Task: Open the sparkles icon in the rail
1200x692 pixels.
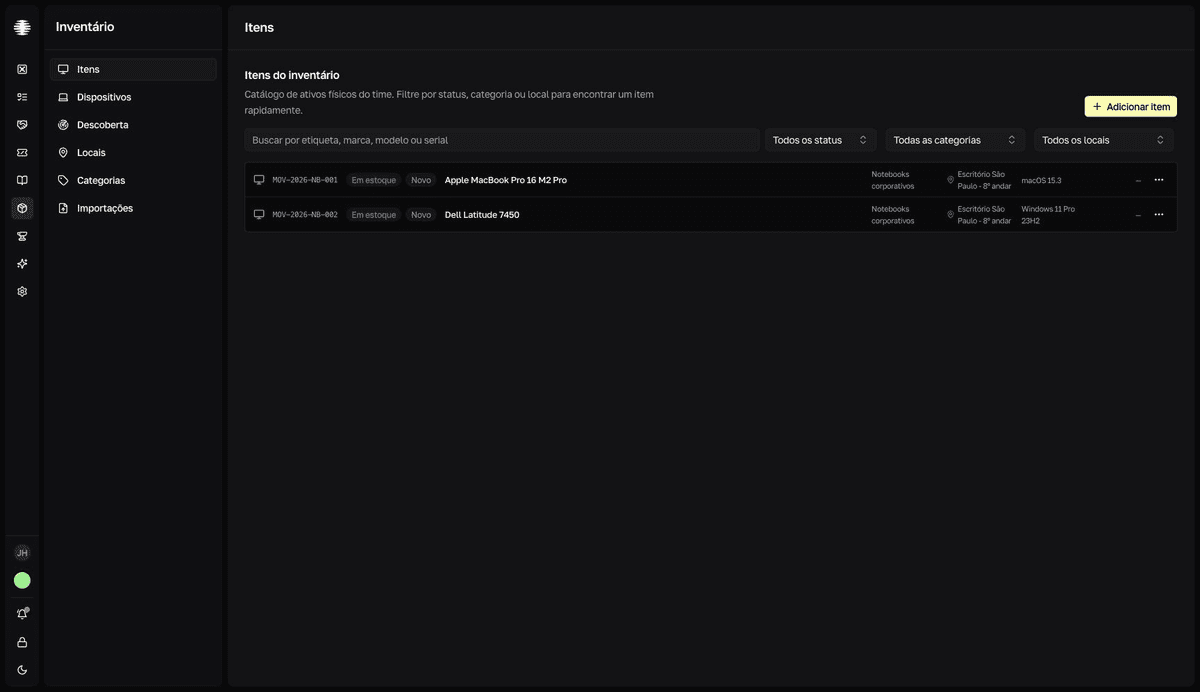Action: (x=22, y=264)
